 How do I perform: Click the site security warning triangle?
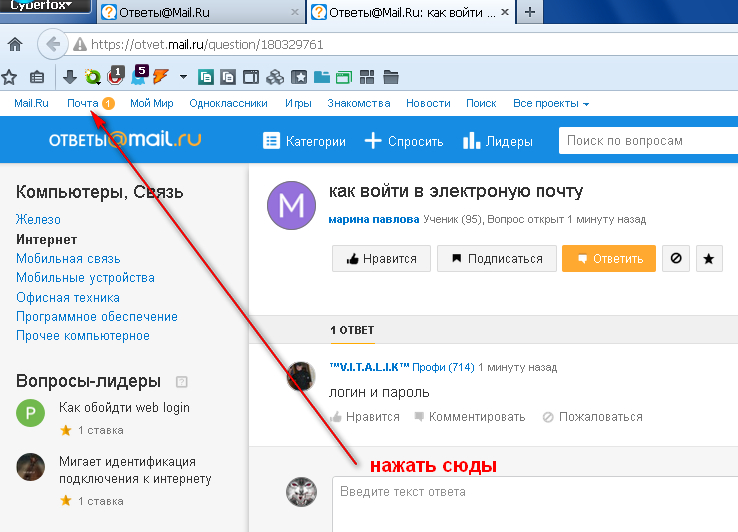click(80, 45)
